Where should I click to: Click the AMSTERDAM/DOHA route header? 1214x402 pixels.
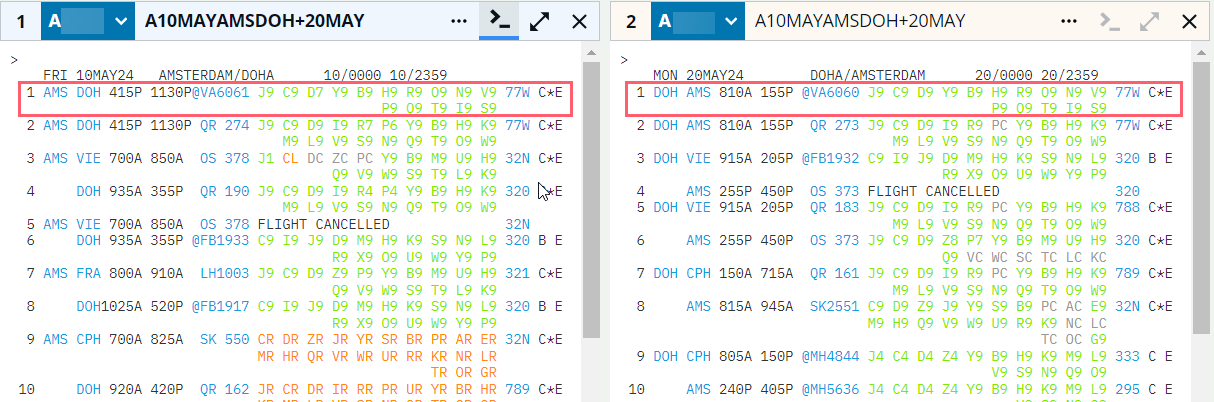[216, 75]
